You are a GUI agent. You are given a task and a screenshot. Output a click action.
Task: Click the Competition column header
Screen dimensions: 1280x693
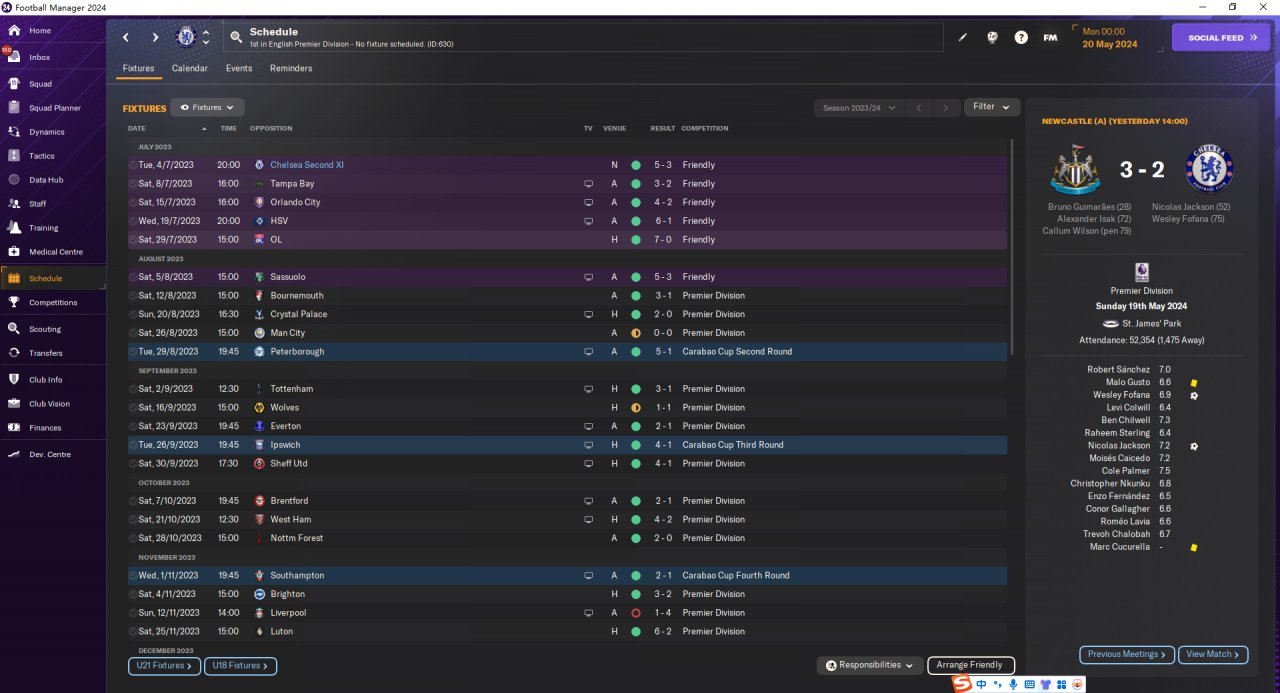pyautogui.click(x=705, y=129)
